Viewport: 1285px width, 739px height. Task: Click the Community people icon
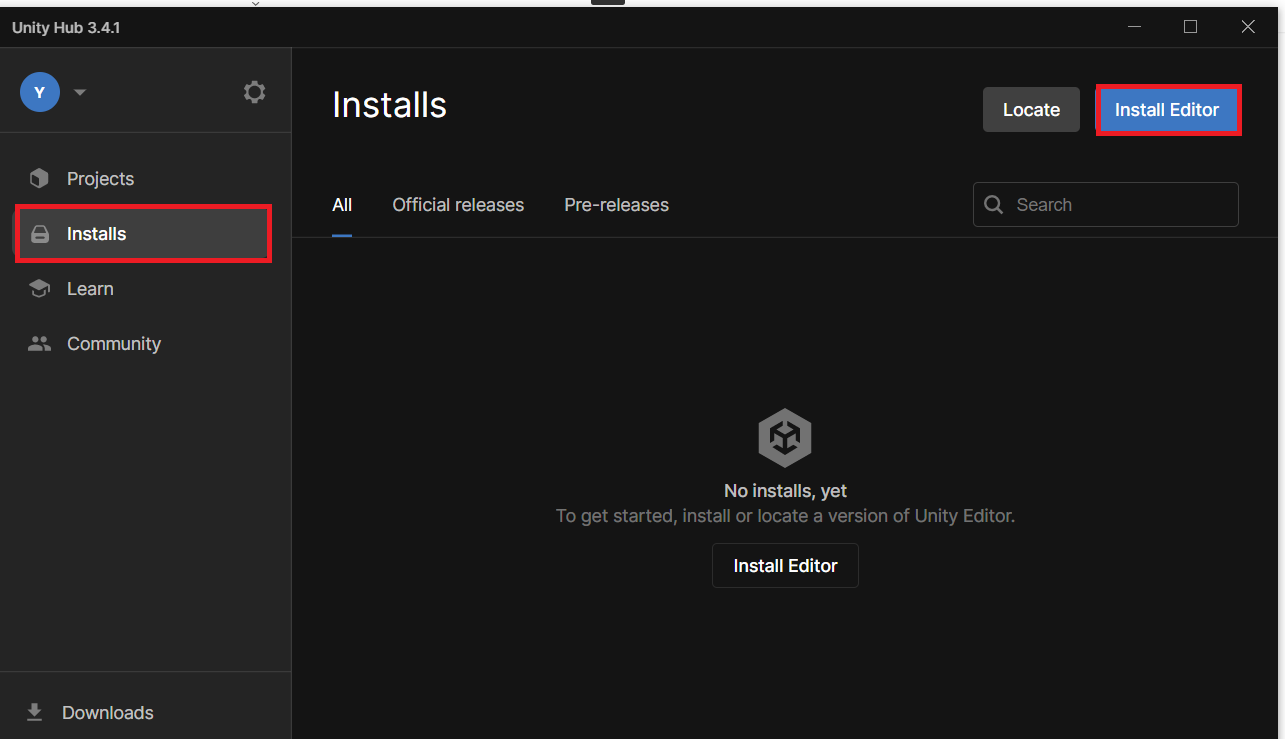point(39,343)
